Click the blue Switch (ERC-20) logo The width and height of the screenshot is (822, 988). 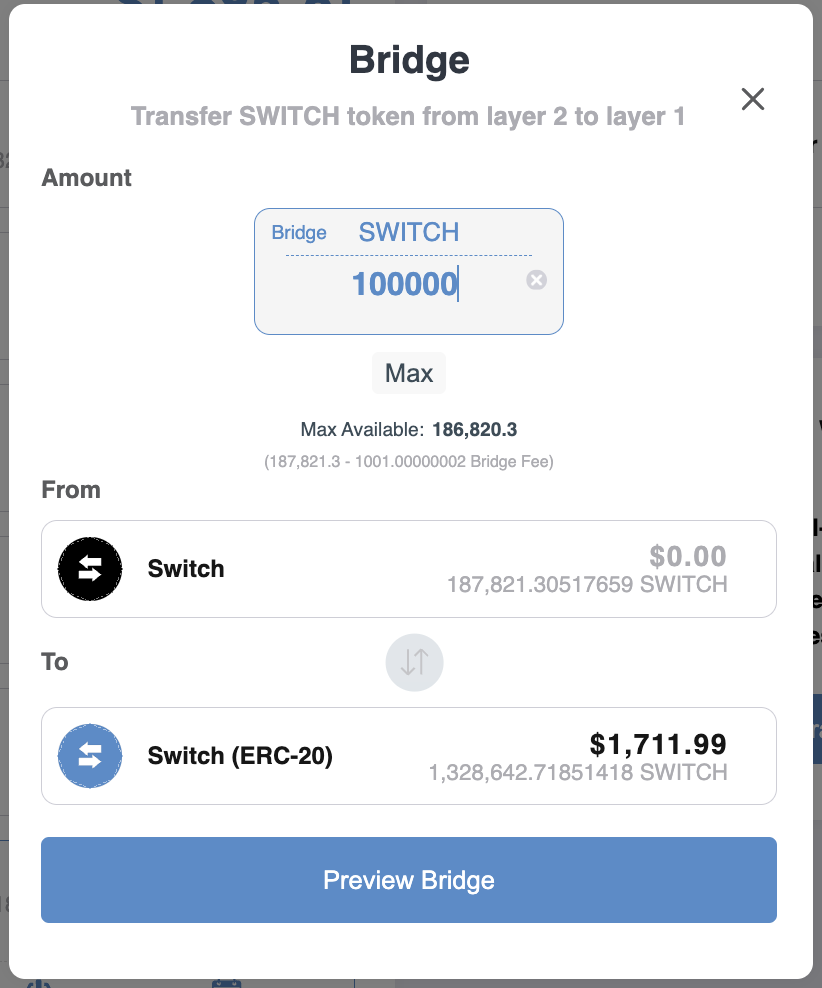(90, 756)
